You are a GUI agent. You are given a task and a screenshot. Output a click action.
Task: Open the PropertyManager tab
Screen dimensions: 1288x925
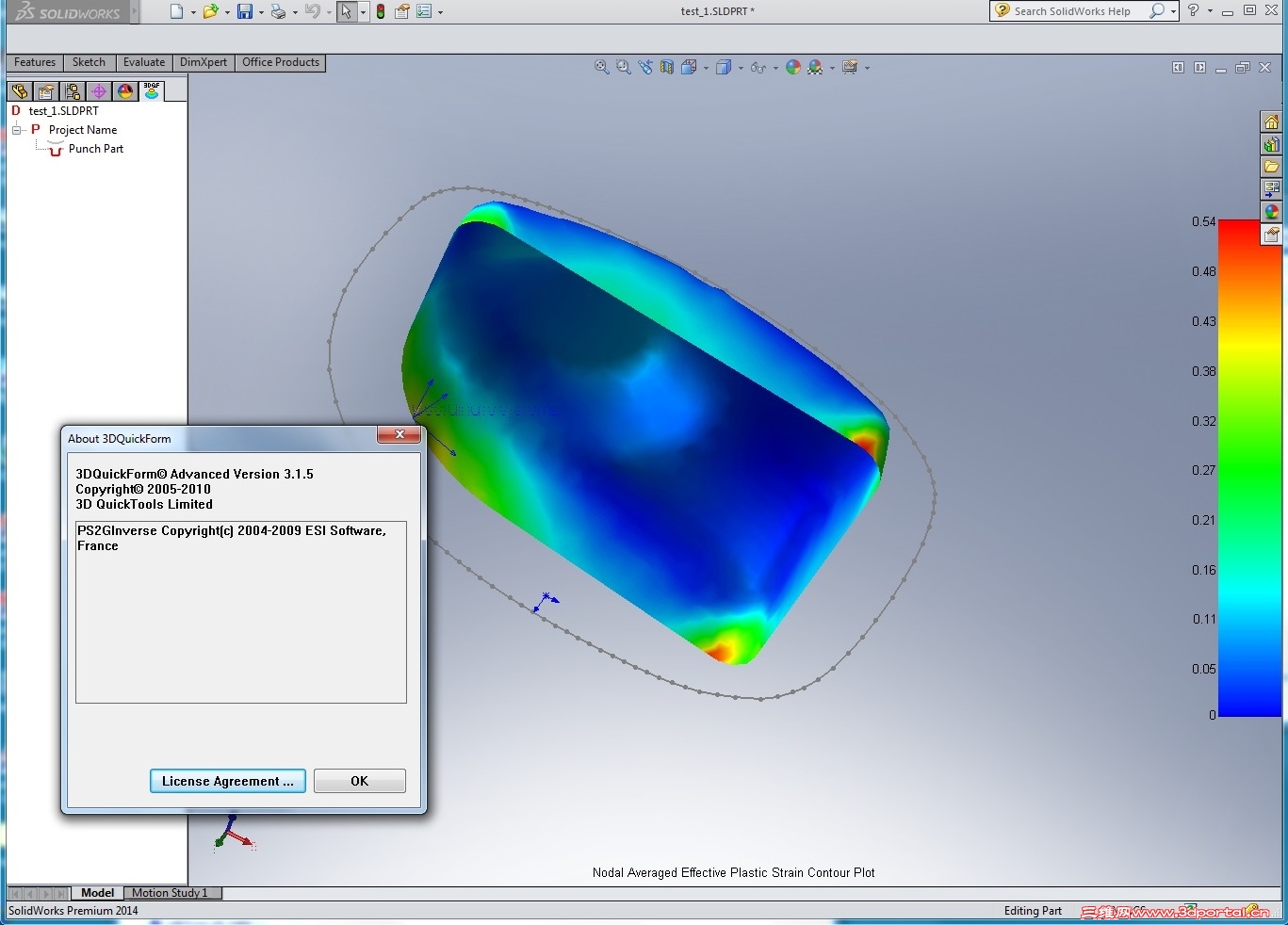tap(46, 91)
